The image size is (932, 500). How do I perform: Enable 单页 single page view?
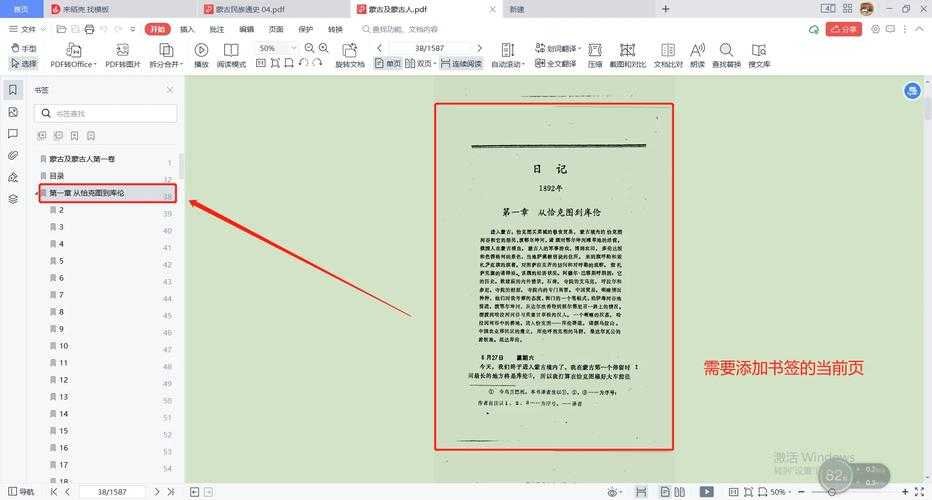388,64
